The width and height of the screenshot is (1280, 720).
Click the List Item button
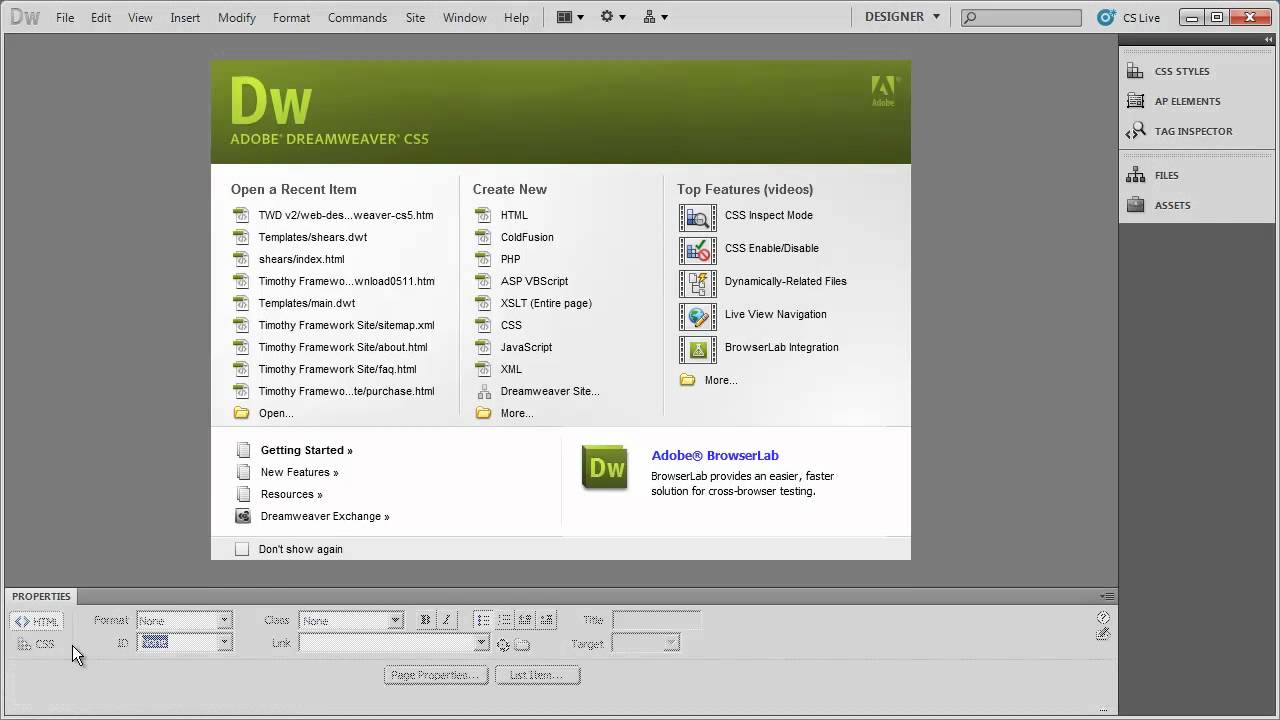[x=537, y=675]
